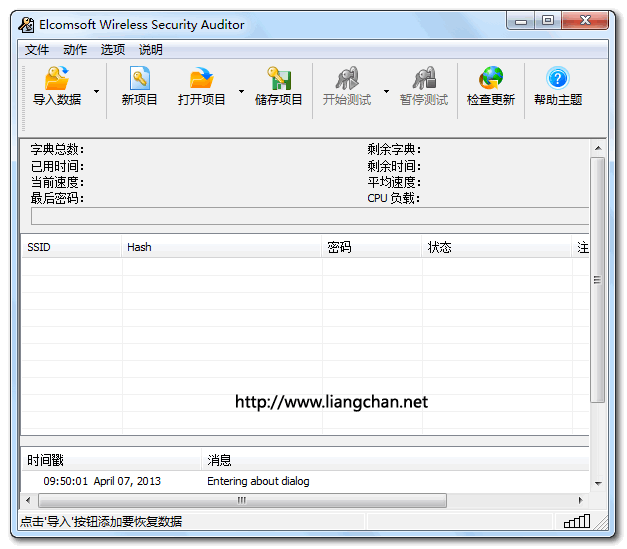Sort by the SSID column header
The height and width of the screenshot is (549, 627).
tap(71, 247)
